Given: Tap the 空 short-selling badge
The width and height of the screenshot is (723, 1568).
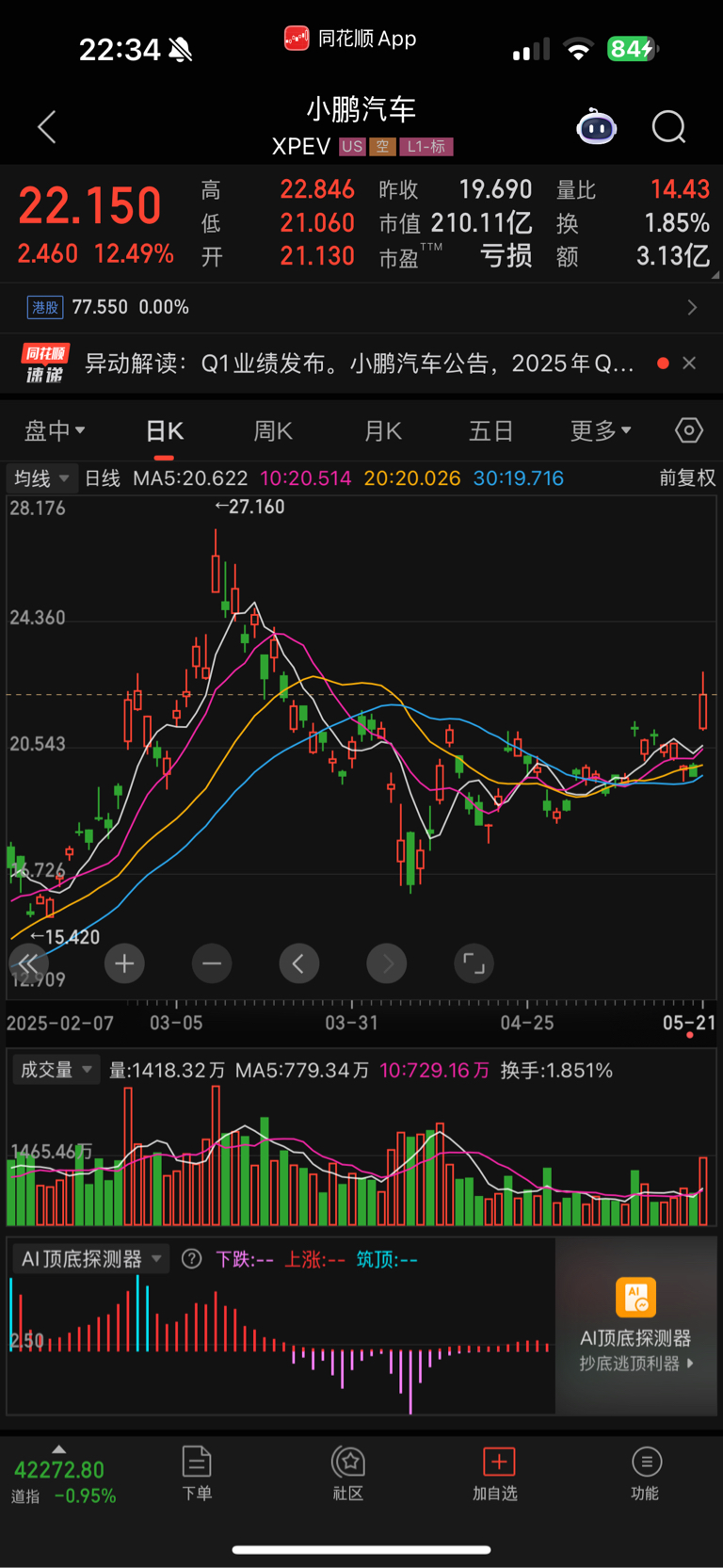Looking at the screenshot, I should pos(382,146).
